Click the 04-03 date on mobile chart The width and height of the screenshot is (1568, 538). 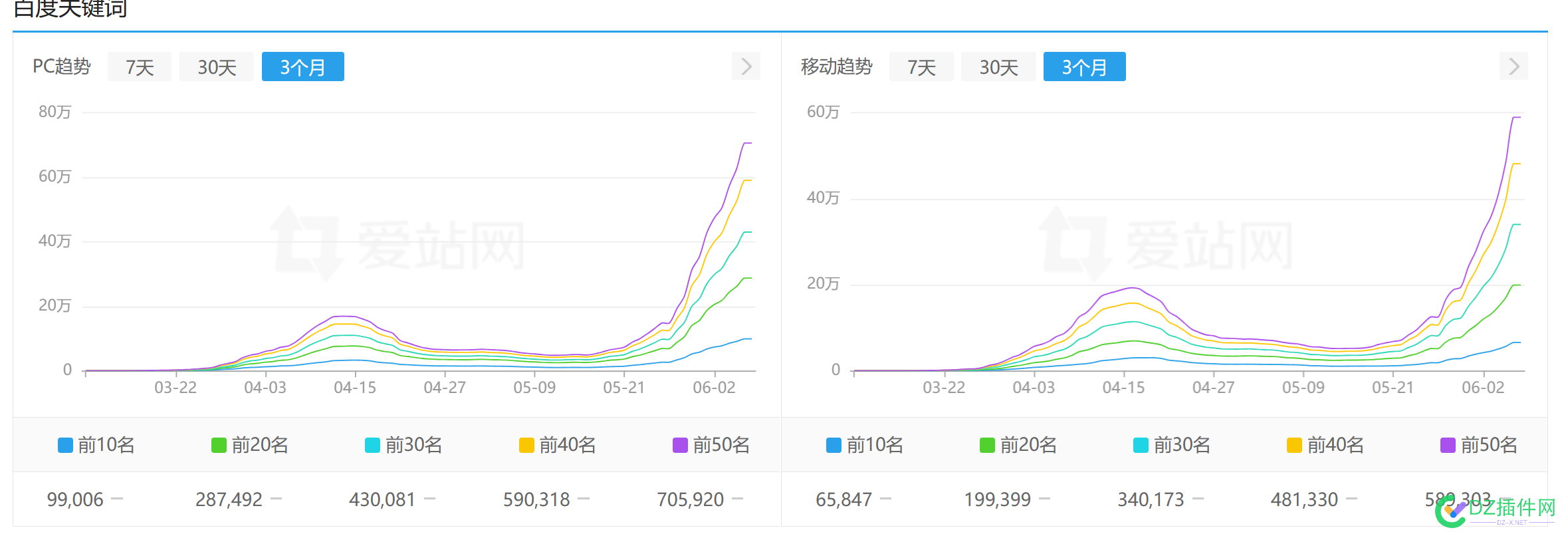click(1034, 388)
